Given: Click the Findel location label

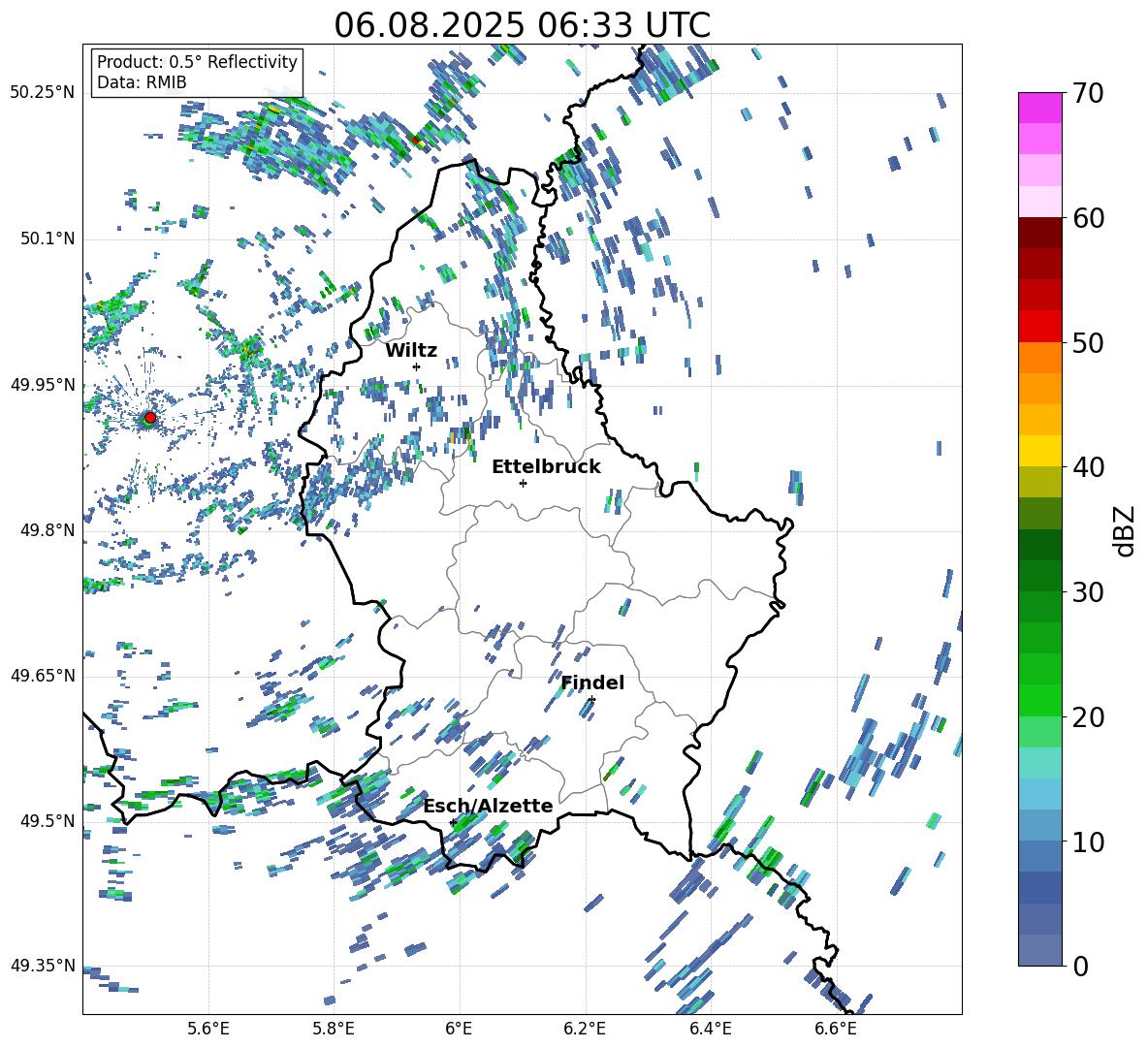Looking at the screenshot, I should pos(592,683).
